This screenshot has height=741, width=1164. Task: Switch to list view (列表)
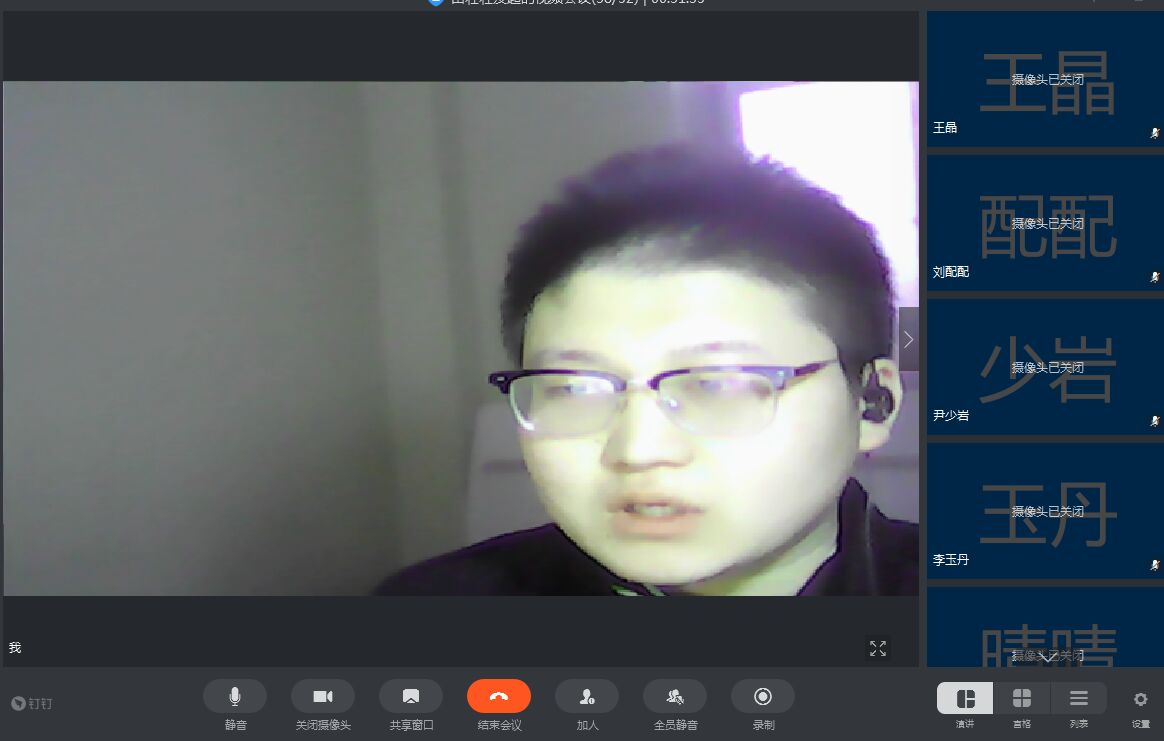1078,698
